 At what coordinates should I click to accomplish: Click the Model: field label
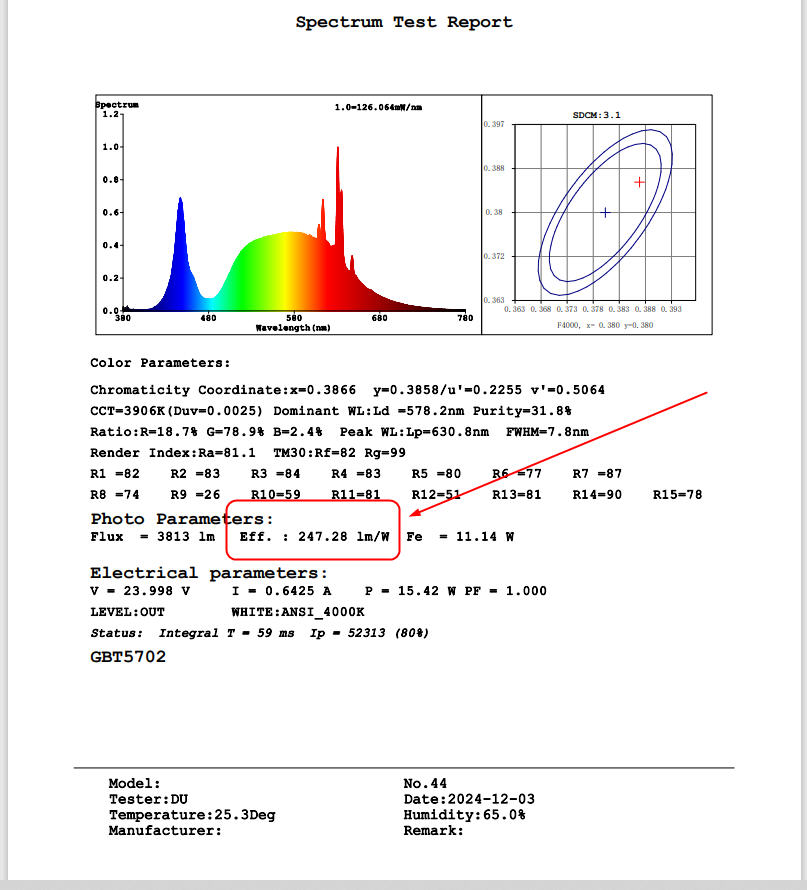[134, 784]
